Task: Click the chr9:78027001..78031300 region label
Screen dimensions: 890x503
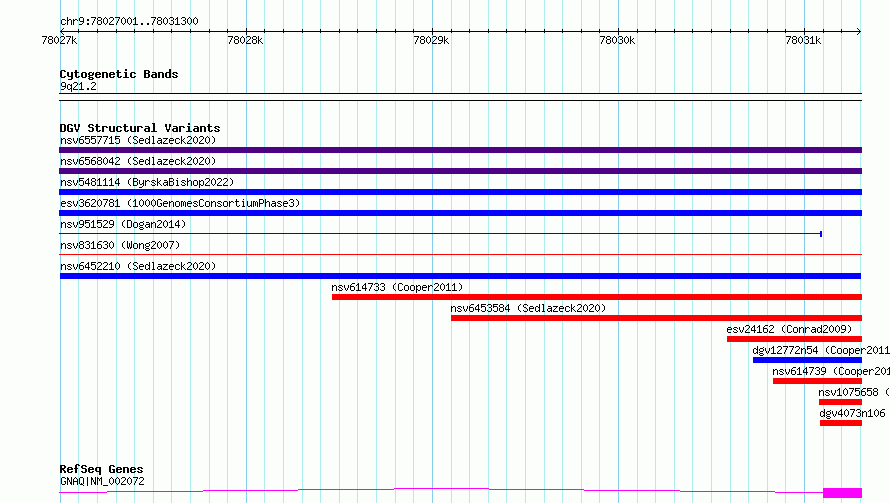Action: coord(129,21)
